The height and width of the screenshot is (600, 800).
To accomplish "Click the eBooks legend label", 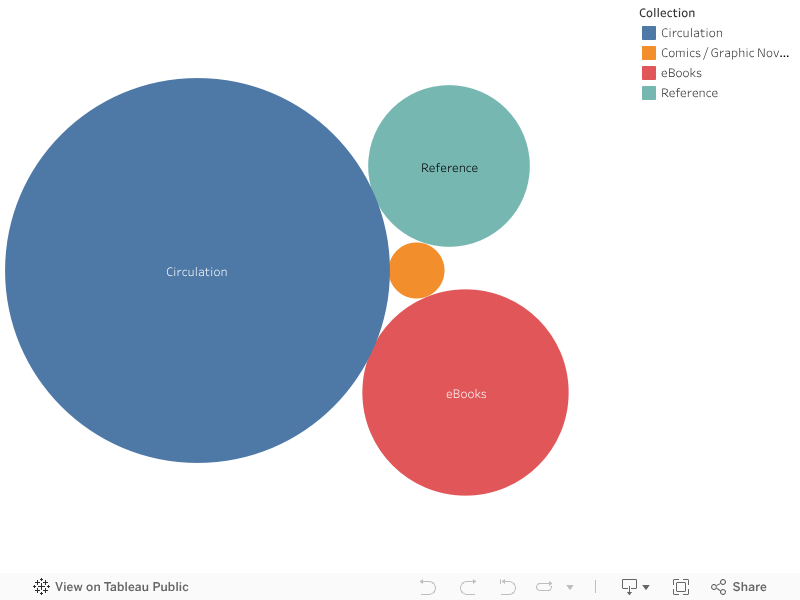I will click(681, 73).
